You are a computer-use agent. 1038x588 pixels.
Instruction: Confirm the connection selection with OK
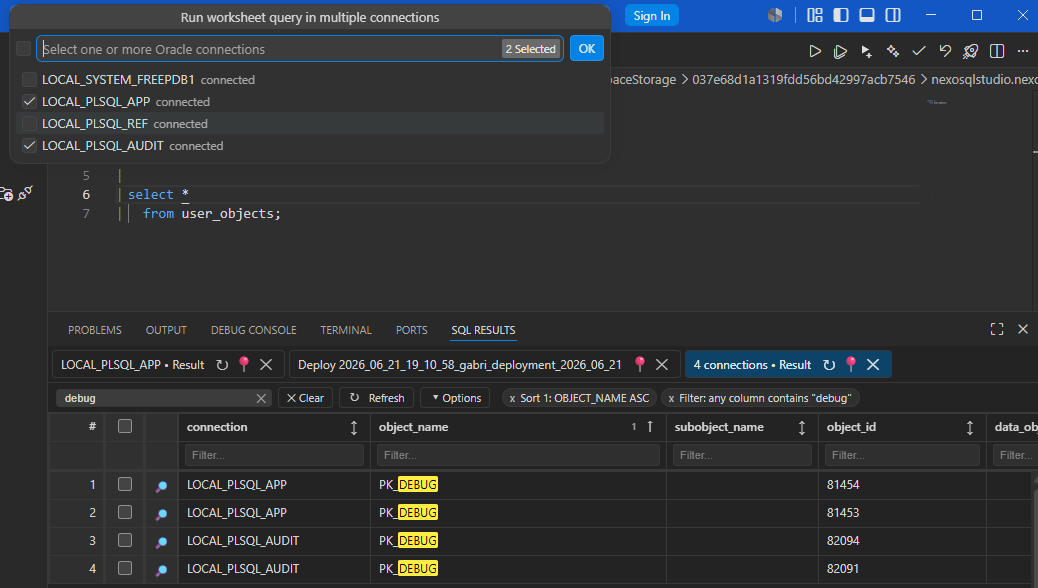587,48
